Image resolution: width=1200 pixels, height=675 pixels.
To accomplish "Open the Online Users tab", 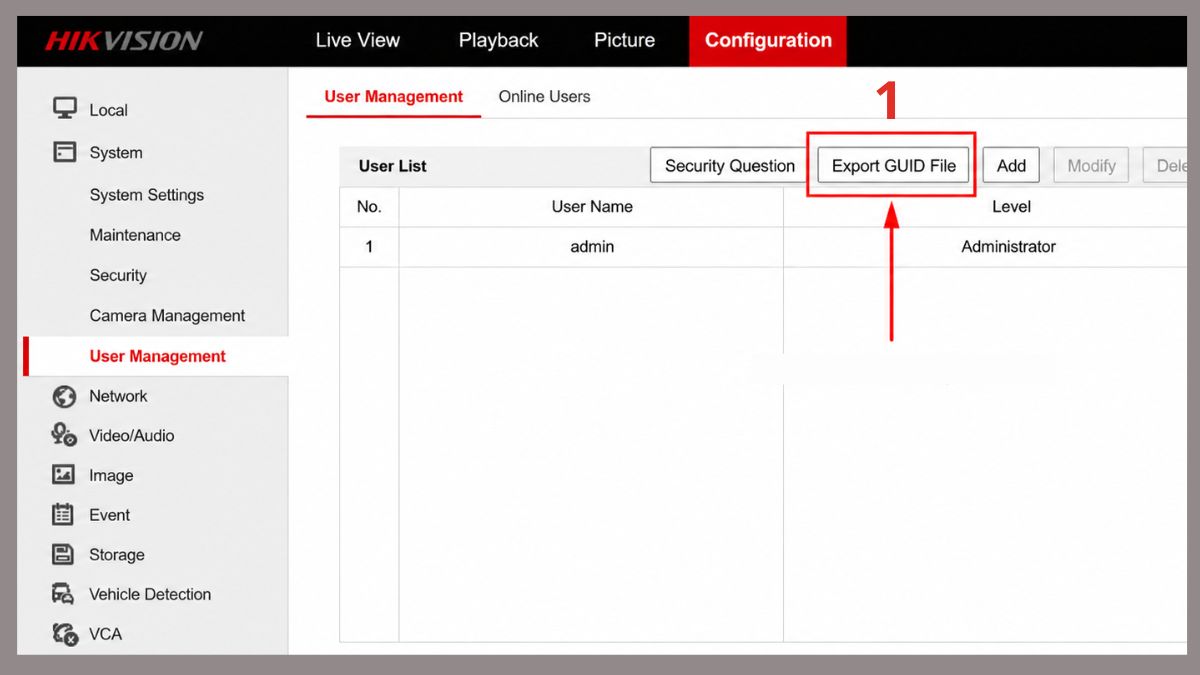I will [x=544, y=97].
